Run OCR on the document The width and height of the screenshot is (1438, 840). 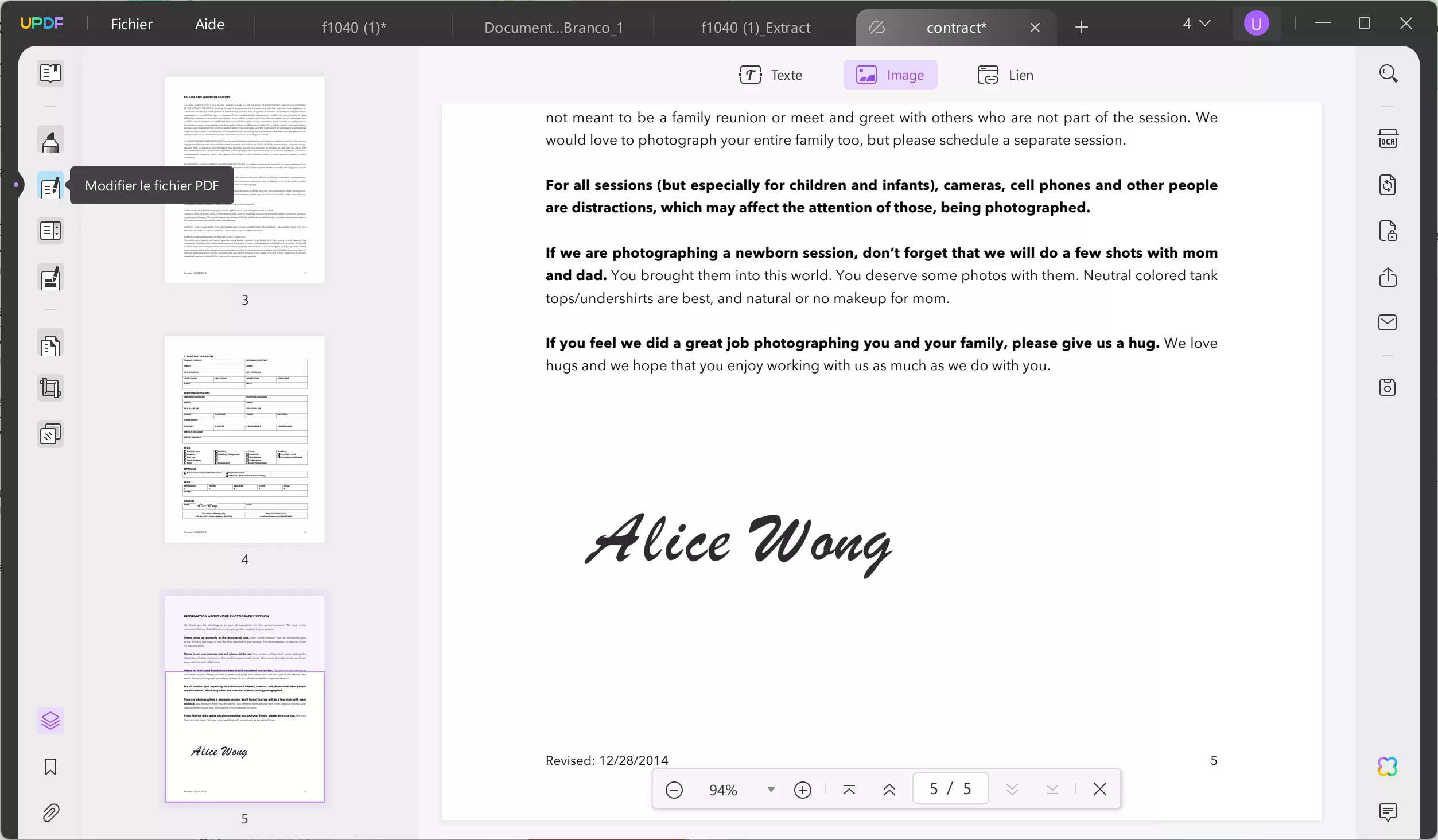coord(1389,138)
